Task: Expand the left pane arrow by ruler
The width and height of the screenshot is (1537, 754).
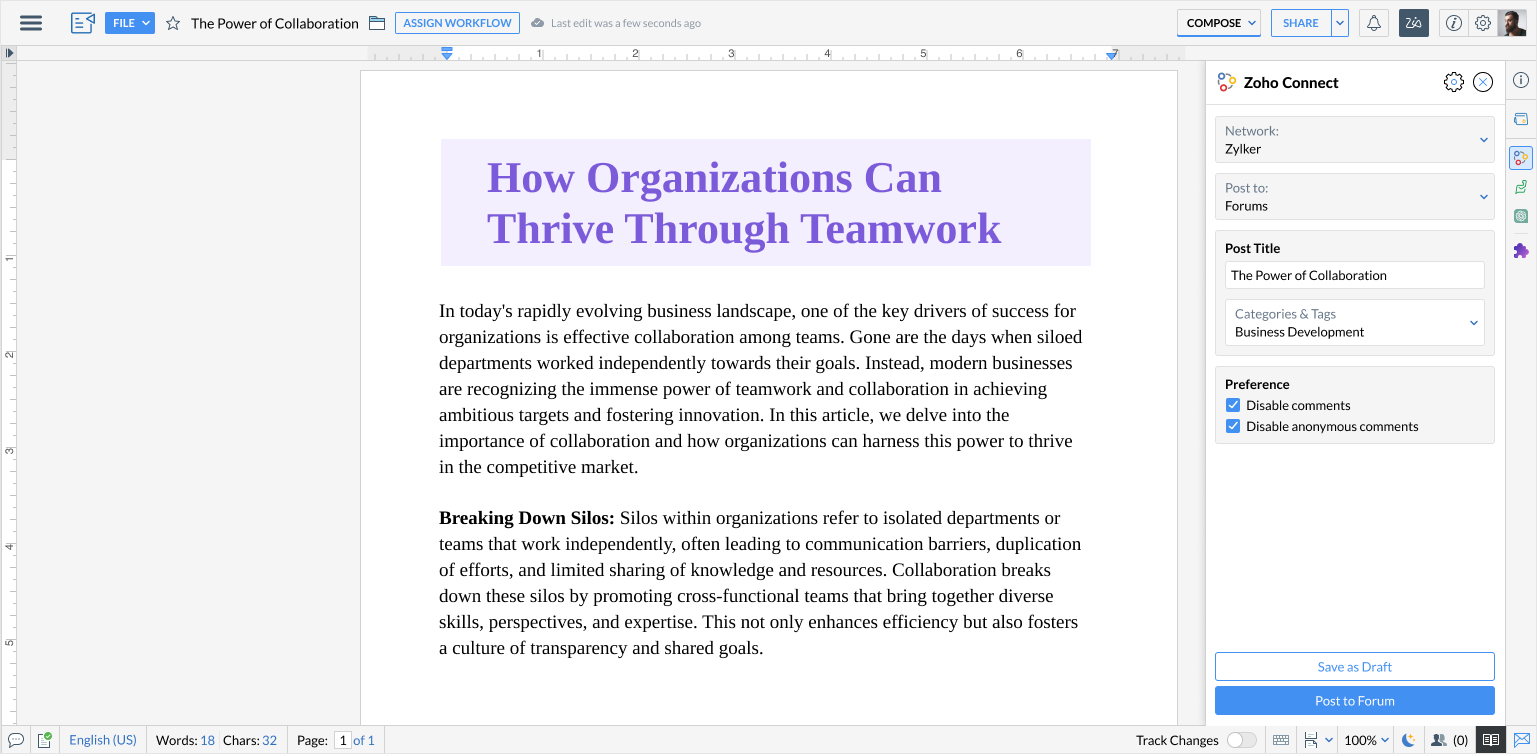Action: click(x=10, y=52)
